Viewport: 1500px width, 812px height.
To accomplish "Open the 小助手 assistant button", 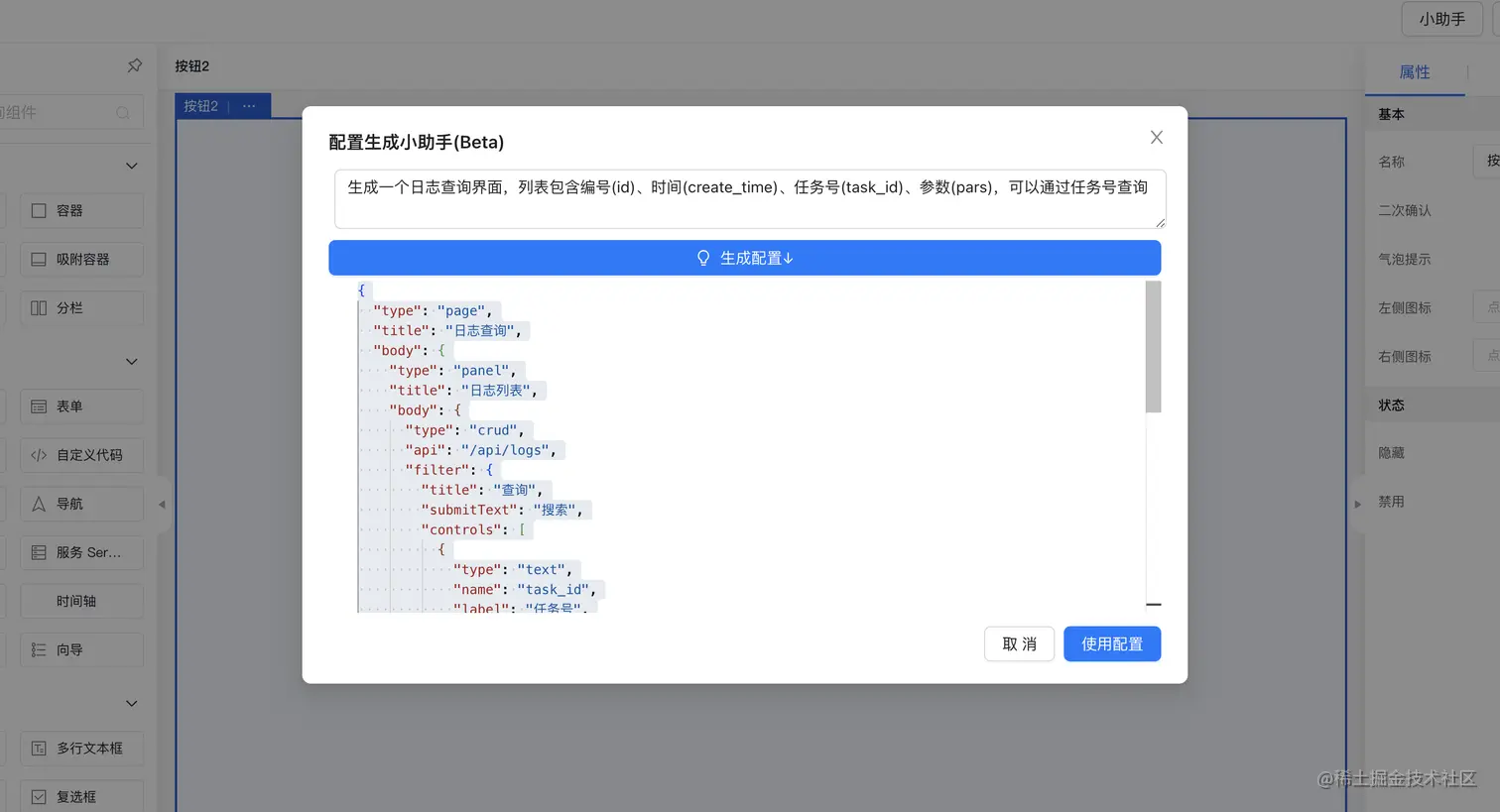I will pyautogui.click(x=1441, y=19).
